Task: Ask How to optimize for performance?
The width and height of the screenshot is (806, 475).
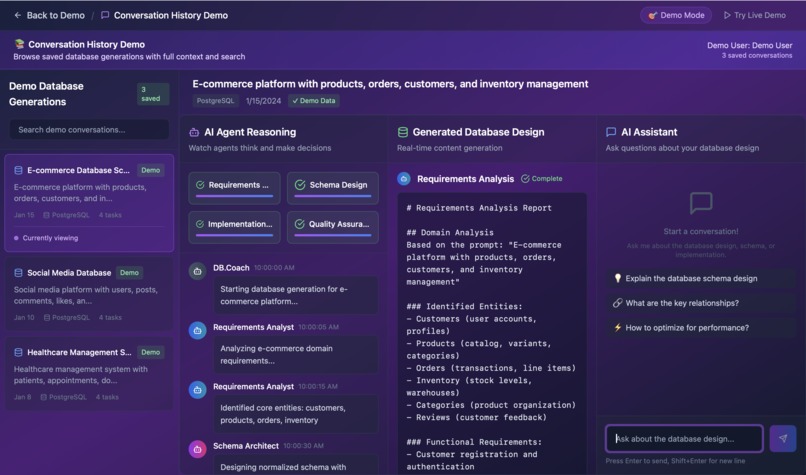Action: (x=701, y=327)
